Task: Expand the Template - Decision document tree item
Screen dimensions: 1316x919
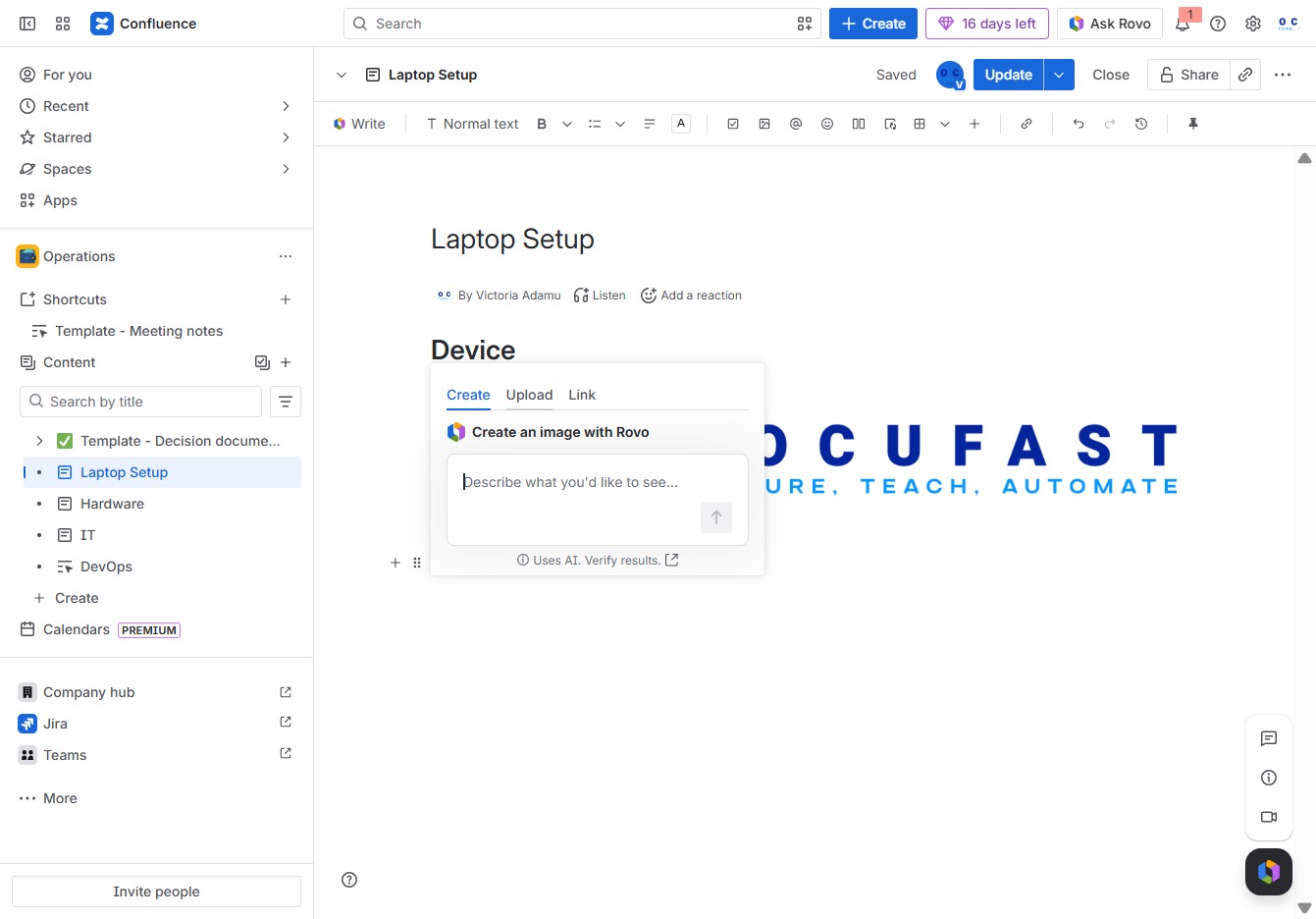Action: 39,441
